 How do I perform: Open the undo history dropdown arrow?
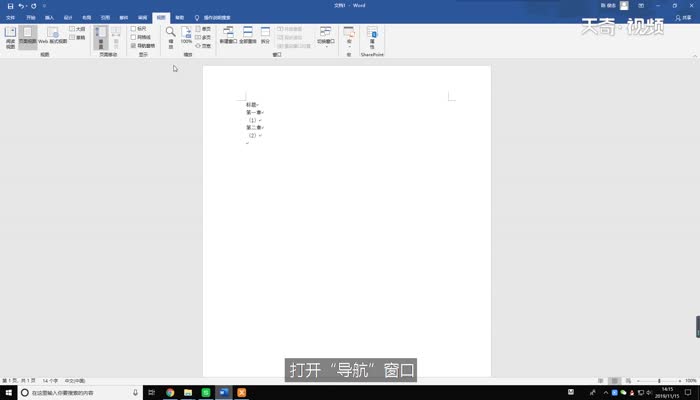click(x=26, y=6)
